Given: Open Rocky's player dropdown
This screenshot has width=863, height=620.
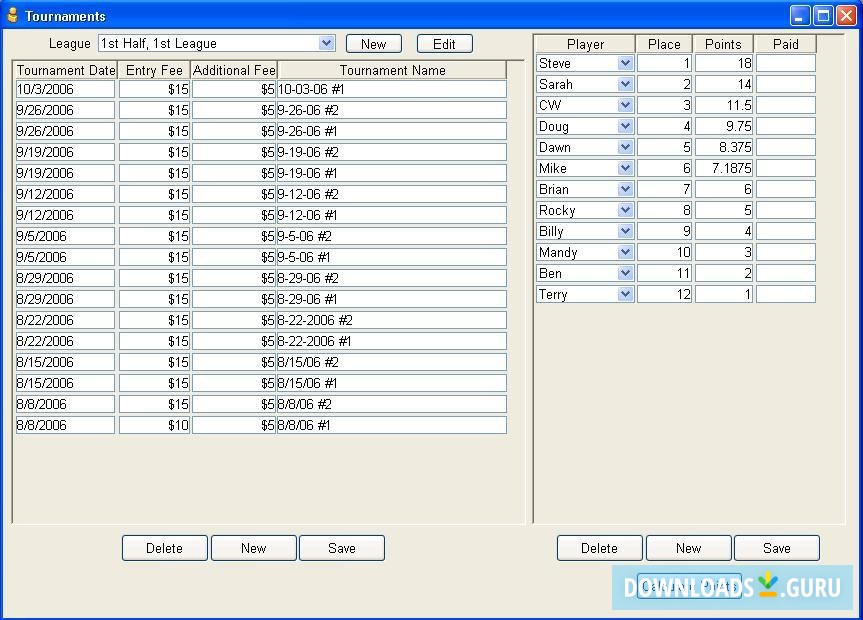Looking at the screenshot, I should pyautogui.click(x=625, y=210).
